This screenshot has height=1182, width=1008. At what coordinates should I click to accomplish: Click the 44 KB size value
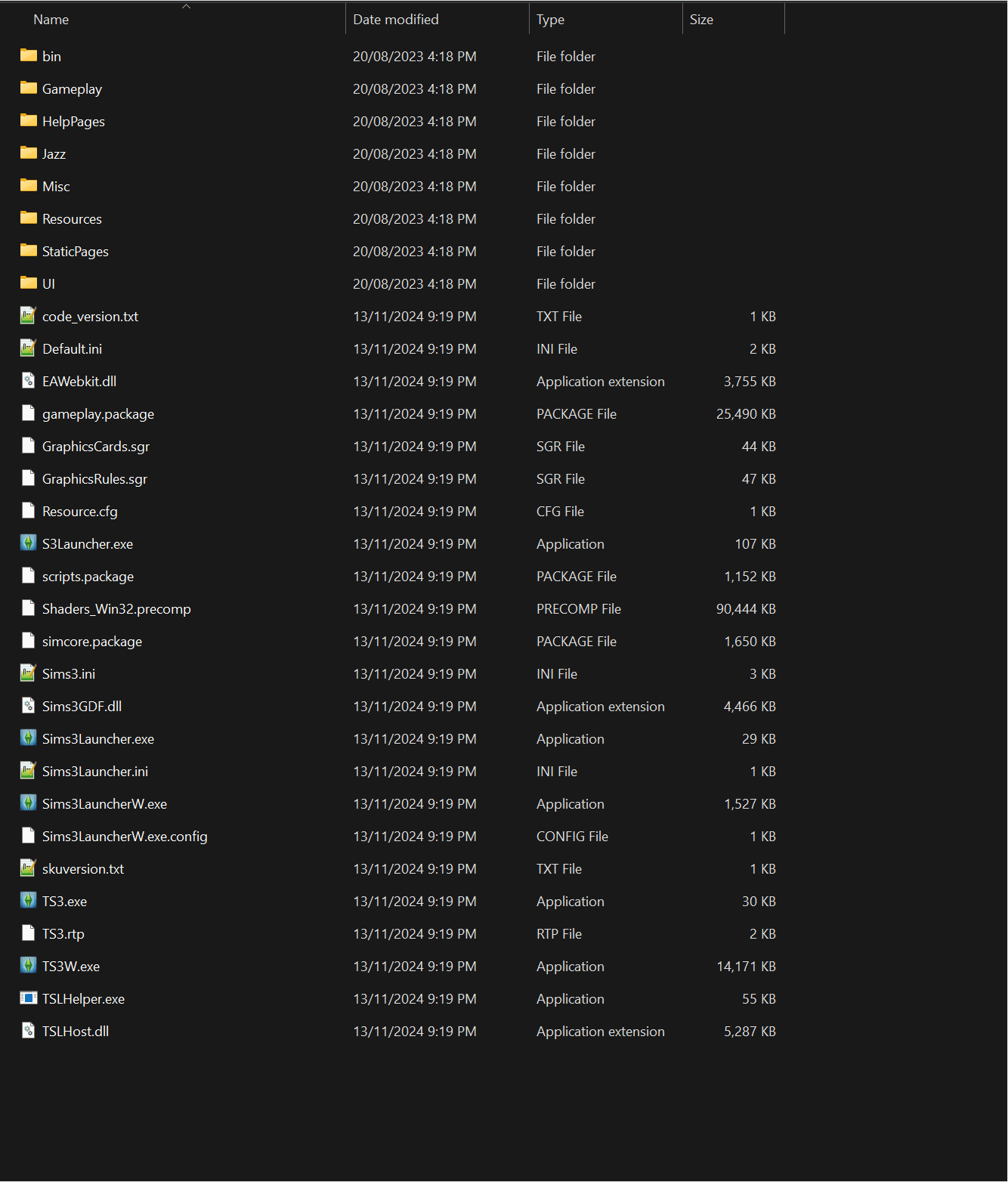tap(759, 447)
